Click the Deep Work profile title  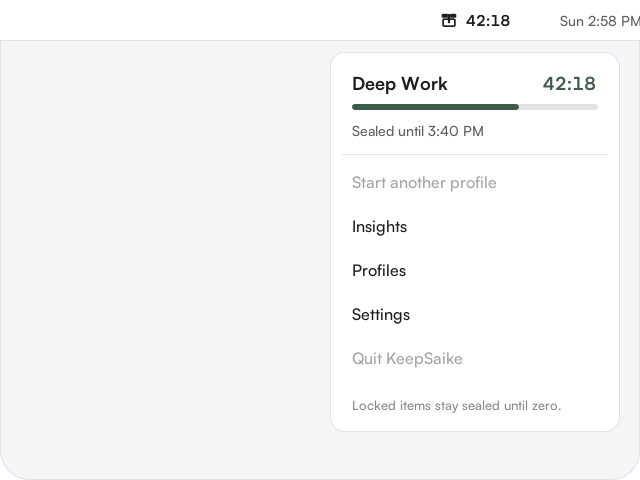tap(400, 84)
